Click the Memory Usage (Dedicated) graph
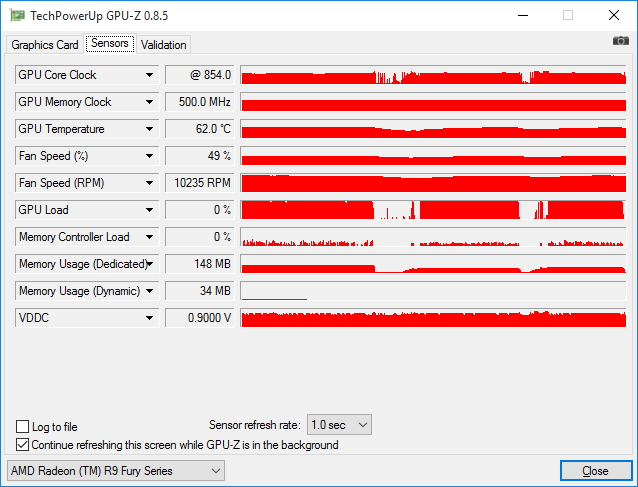Screen dimensions: 638x487 tap(433, 264)
